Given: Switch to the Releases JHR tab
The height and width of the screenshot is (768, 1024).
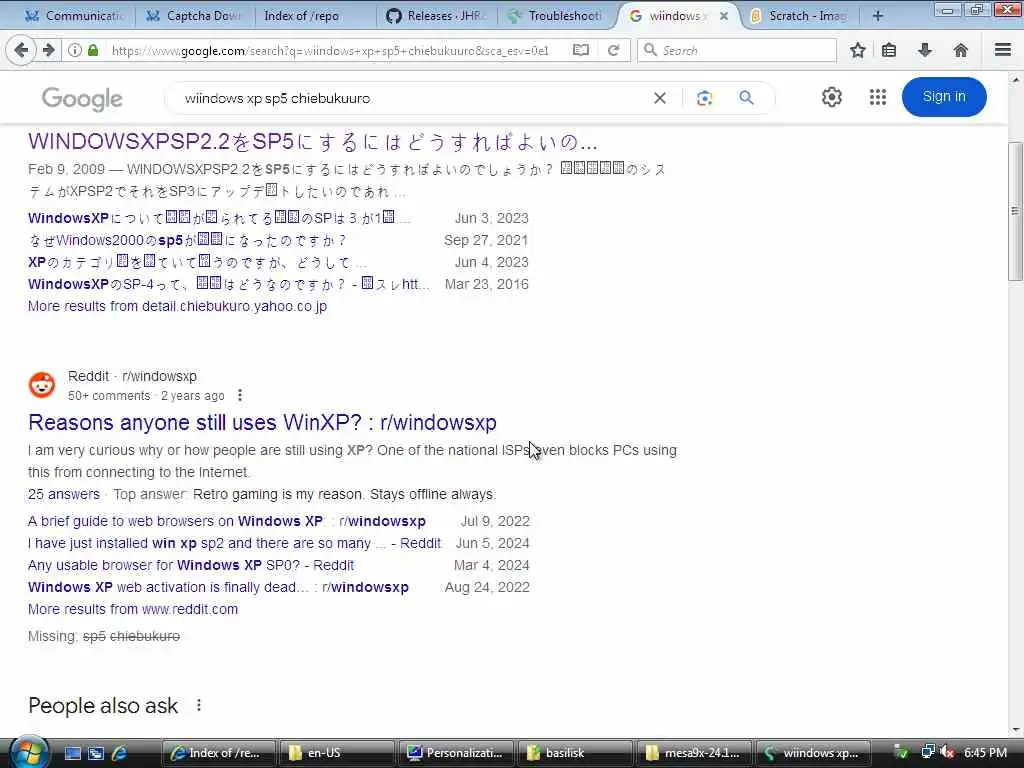Looking at the screenshot, I should tap(436, 16).
